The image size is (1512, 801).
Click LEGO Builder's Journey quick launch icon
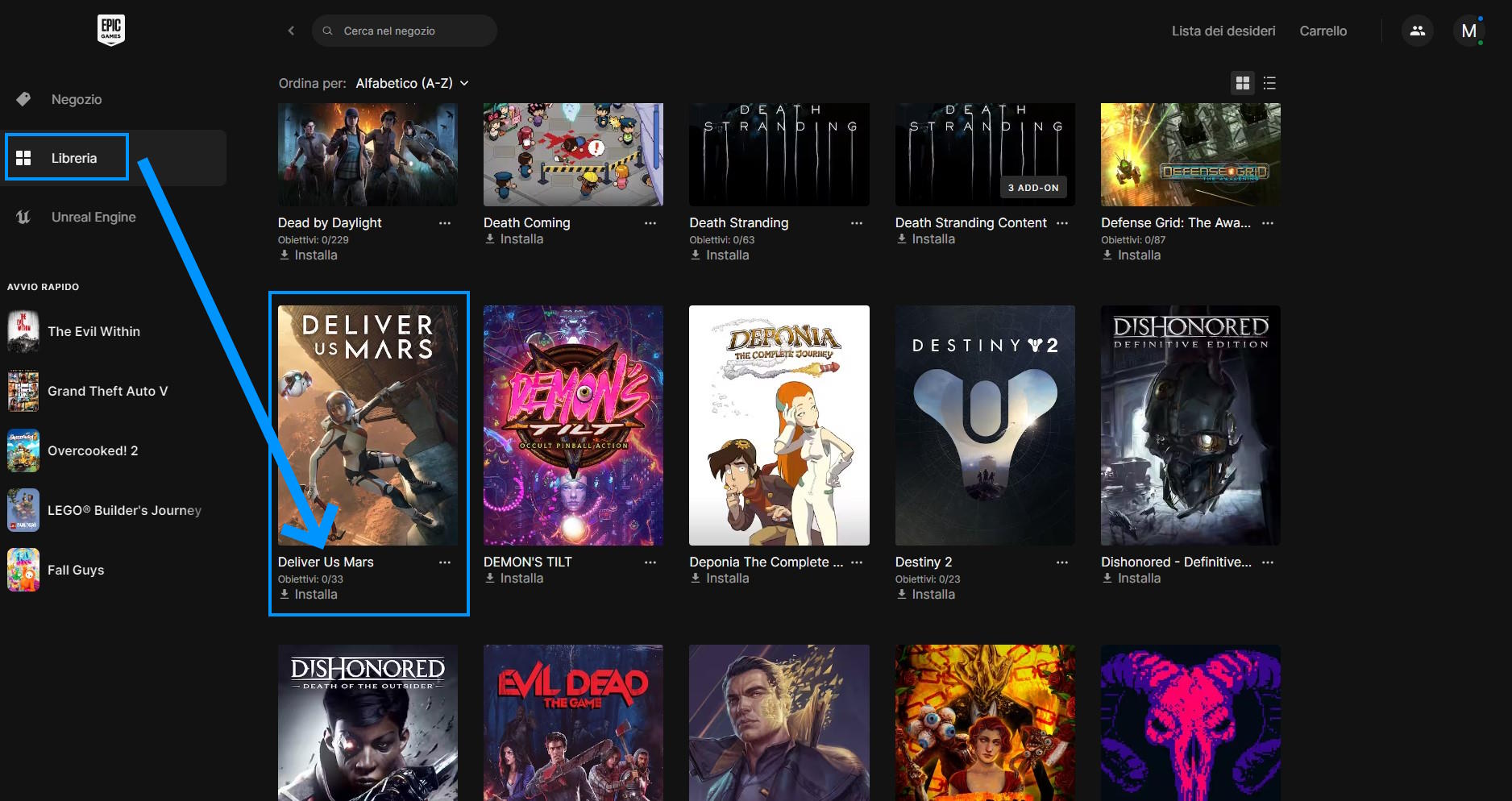point(23,510)
